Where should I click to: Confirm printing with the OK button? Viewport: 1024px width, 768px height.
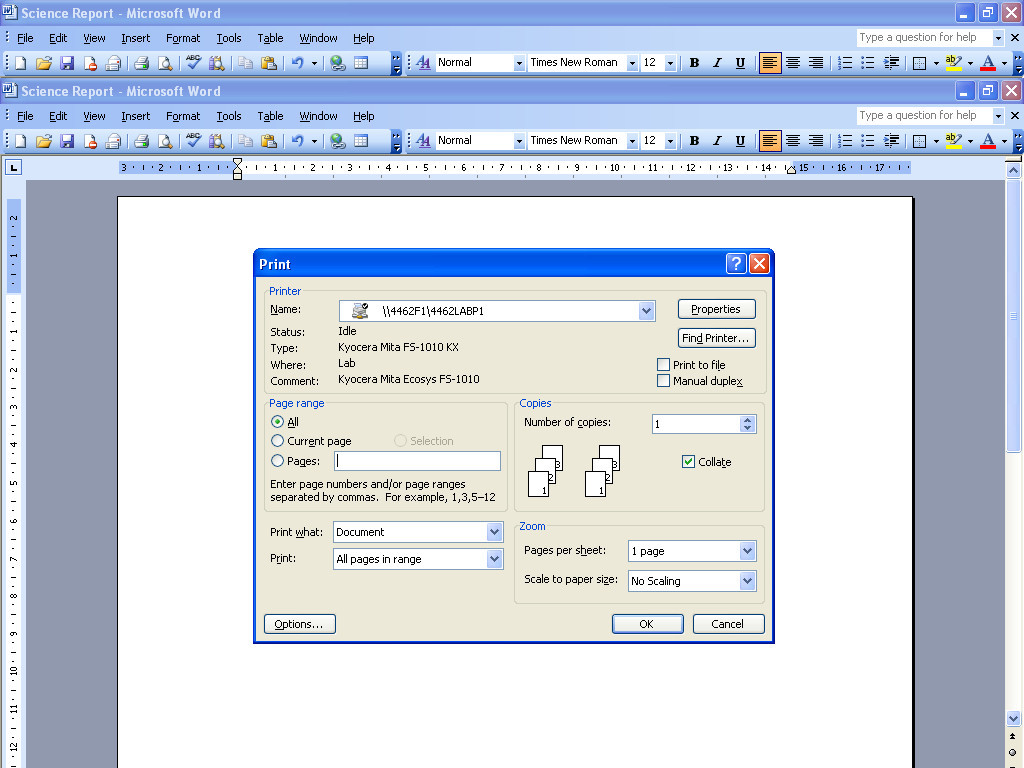(x=647, y=624)
